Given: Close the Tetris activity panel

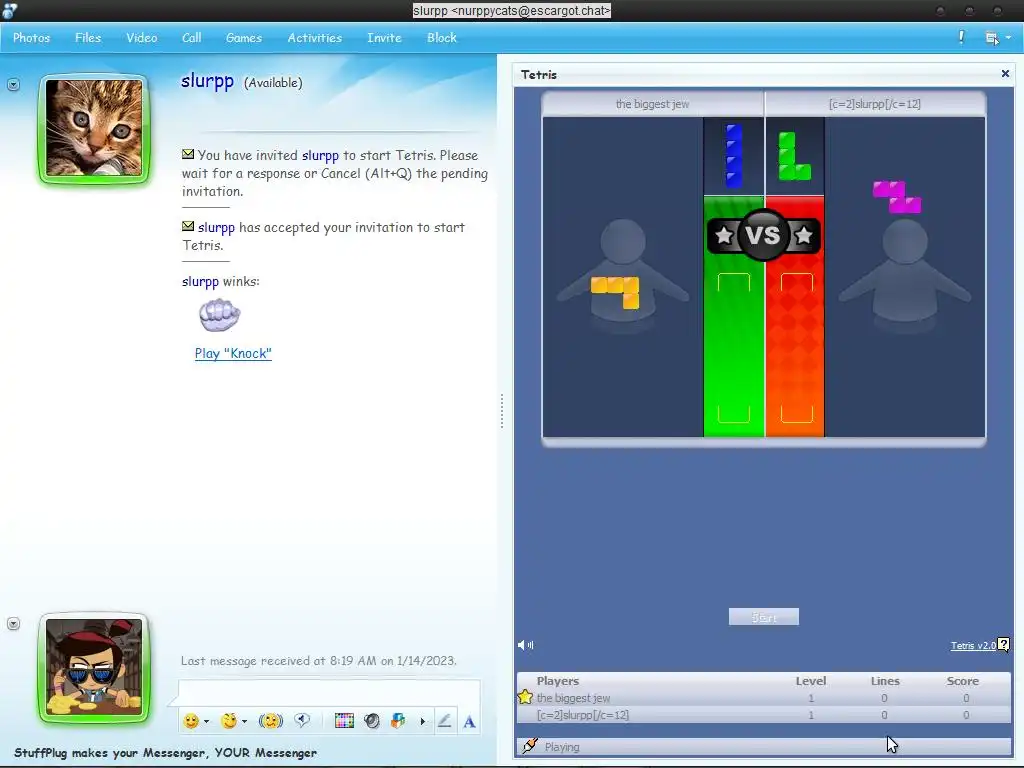Looking at the screenshot, I should [1005, 74].
